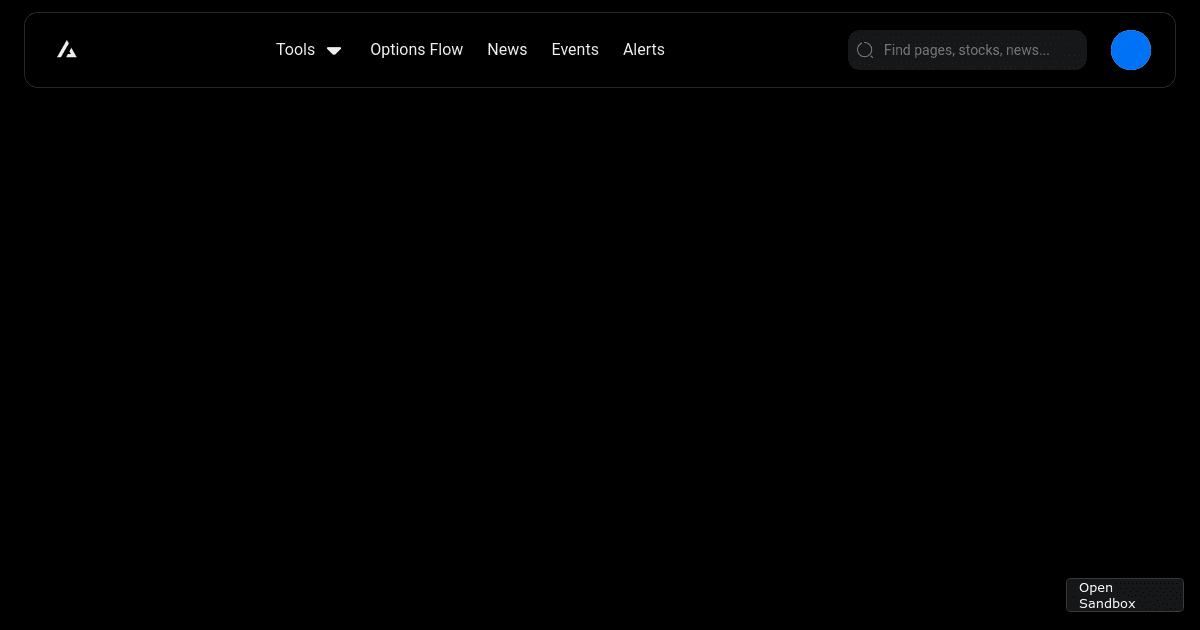The width and height of the screenshot is (1200, 630).
Task: Launch the sandbox from the corner button
Action: coord(1124,595)
